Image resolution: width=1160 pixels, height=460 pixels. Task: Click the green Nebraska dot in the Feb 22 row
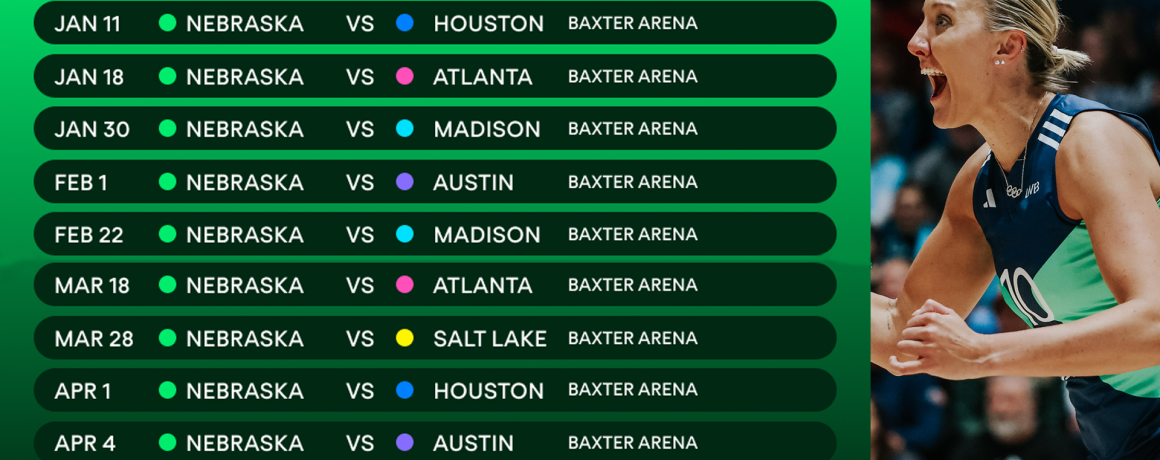[x=168, y=234]
